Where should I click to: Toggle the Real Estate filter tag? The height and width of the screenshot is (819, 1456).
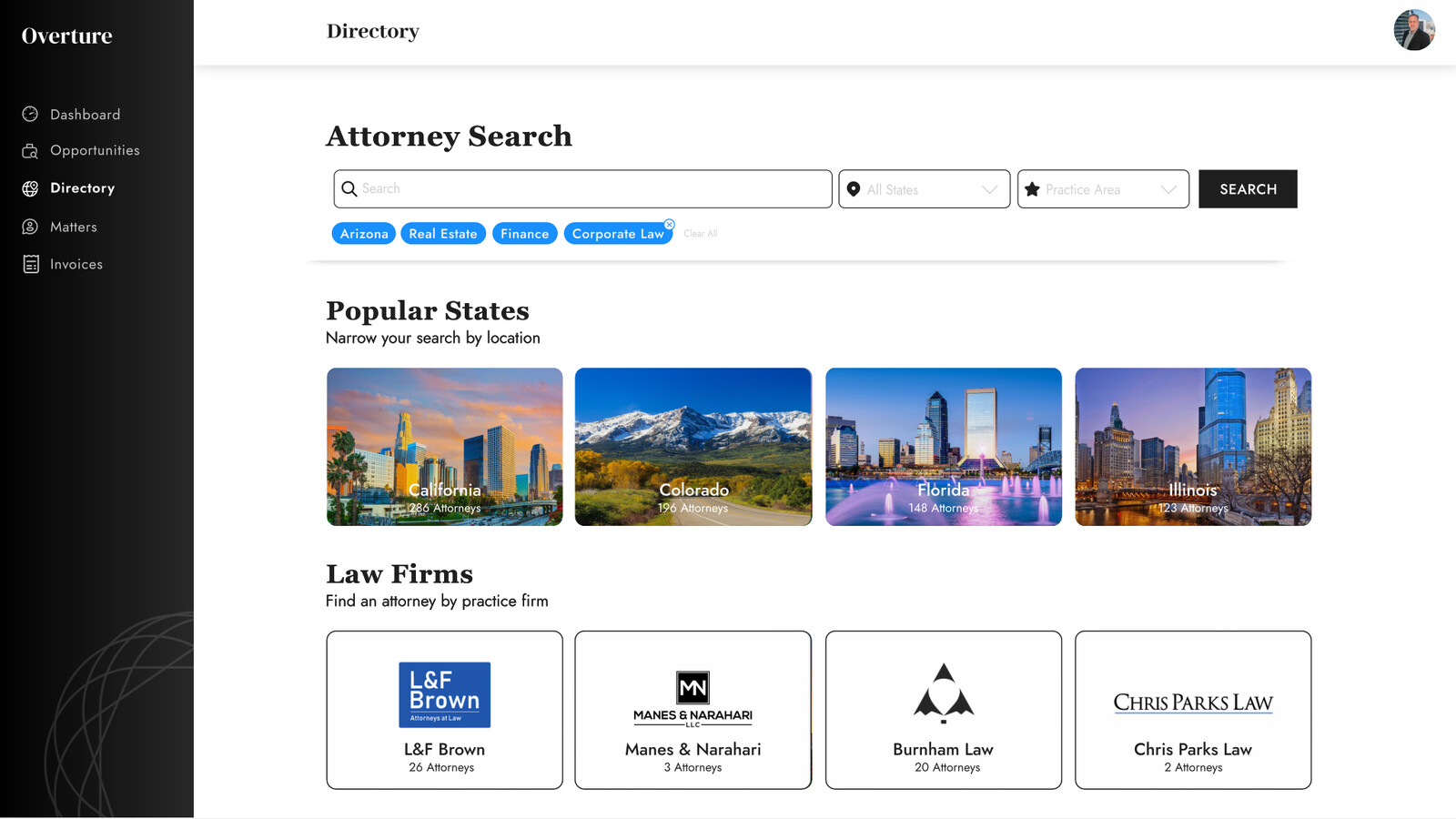(x=443, y=234)
